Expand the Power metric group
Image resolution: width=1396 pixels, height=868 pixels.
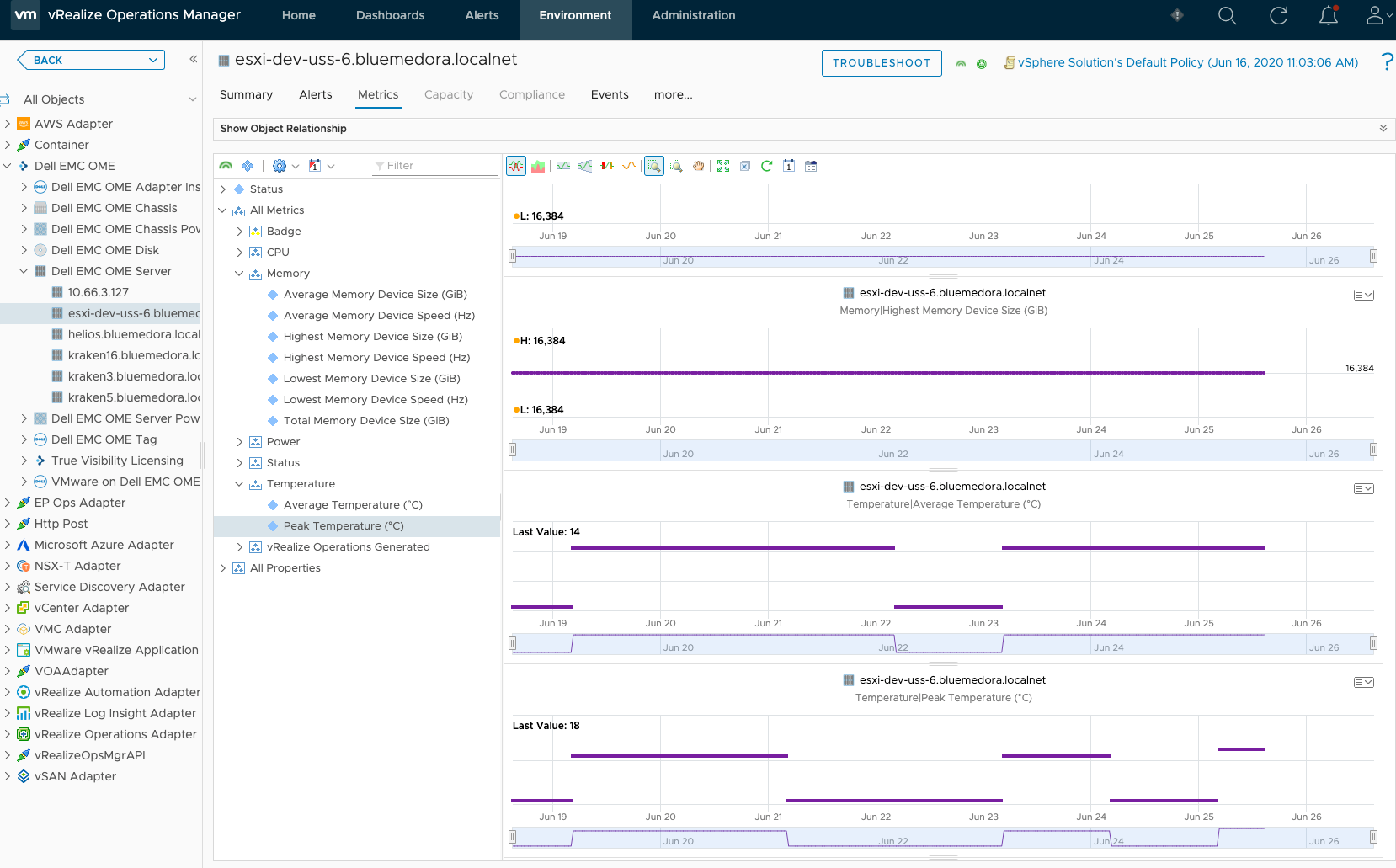(240, 442)
